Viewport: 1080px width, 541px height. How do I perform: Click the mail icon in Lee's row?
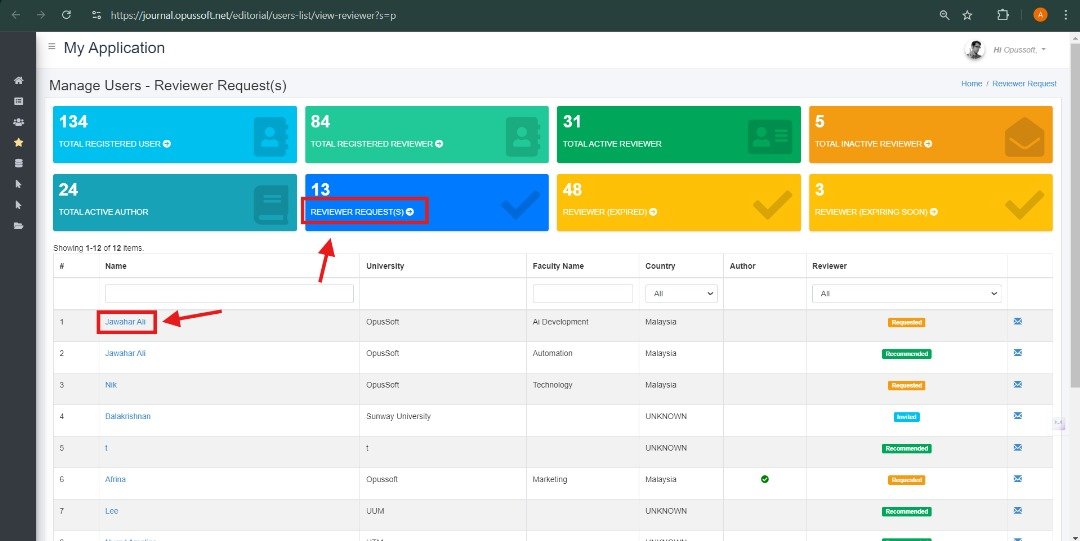(1017, 511)
